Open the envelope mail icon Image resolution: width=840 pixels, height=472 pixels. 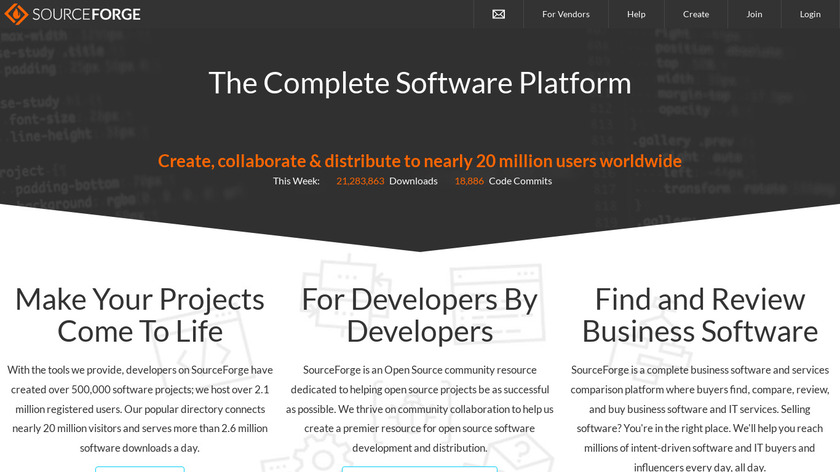pyautogui.click(x=499, y=14)
